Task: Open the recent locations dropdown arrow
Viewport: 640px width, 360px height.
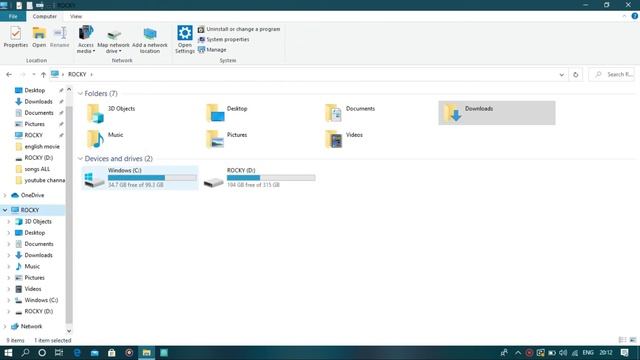Action: [33, 75]
